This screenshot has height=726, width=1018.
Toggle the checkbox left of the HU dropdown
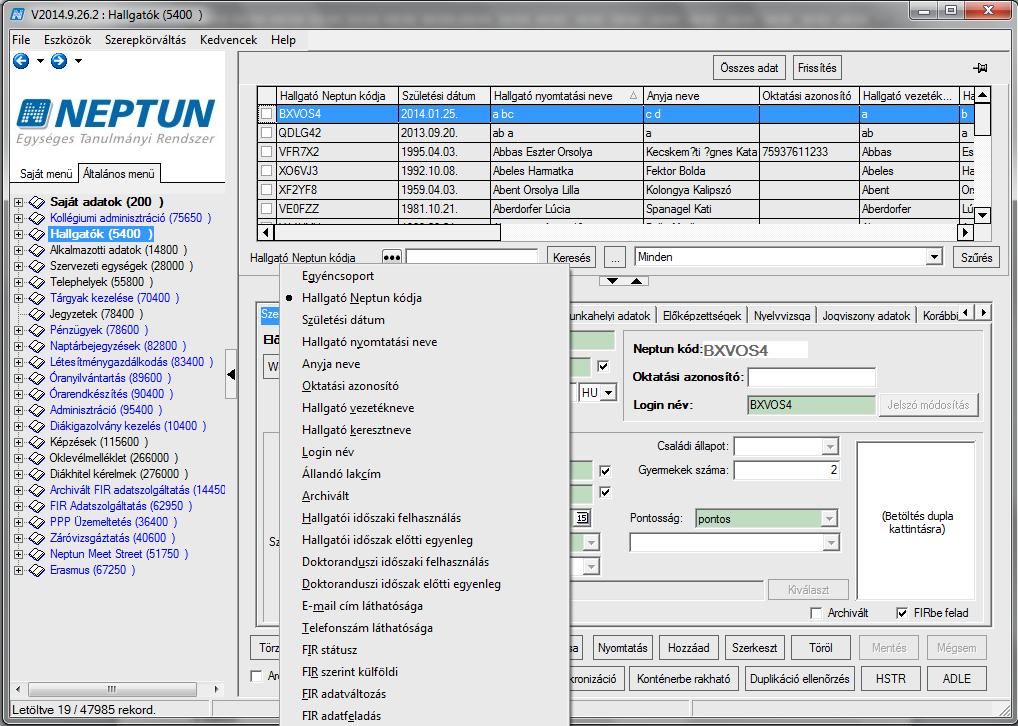pos(603,366)
